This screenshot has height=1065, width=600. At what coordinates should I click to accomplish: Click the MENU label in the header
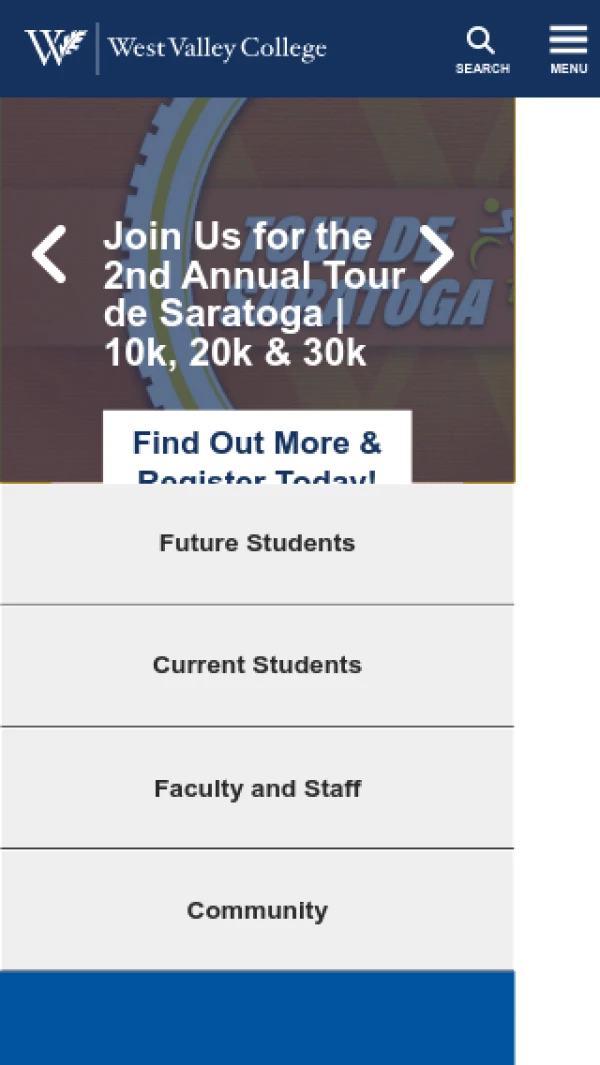pos(569,69)
